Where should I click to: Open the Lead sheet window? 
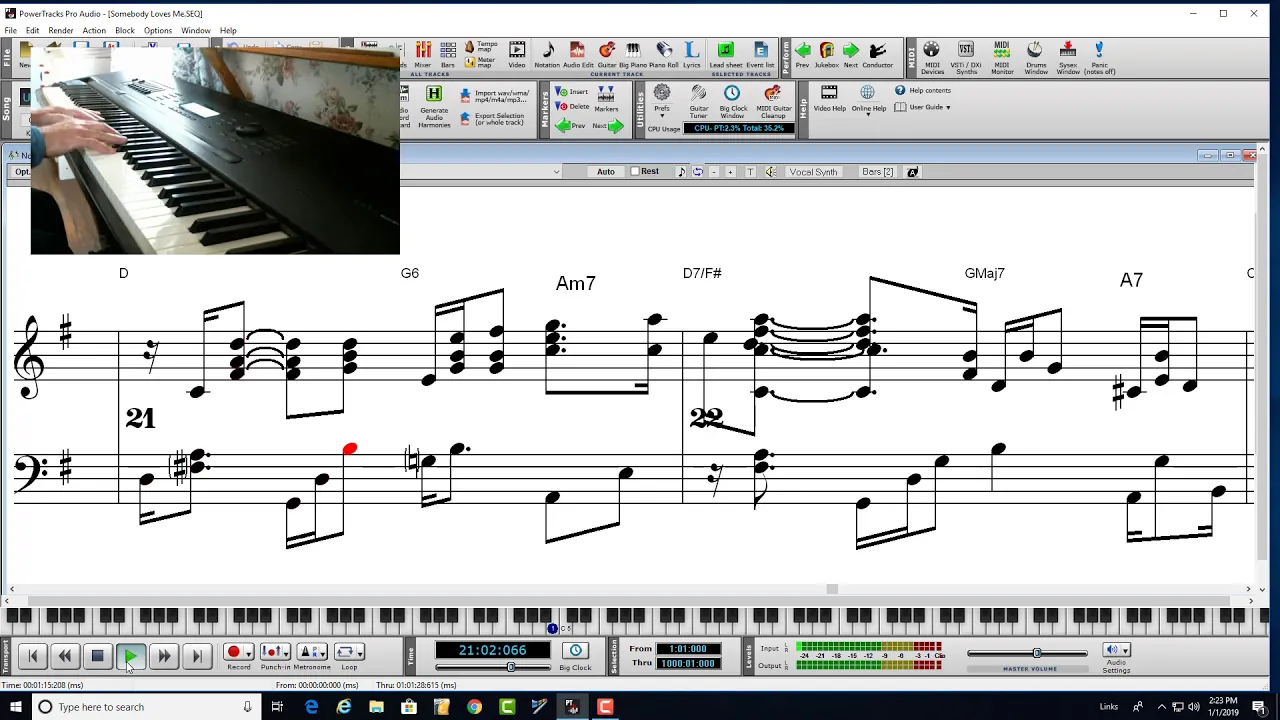(726, 55)
